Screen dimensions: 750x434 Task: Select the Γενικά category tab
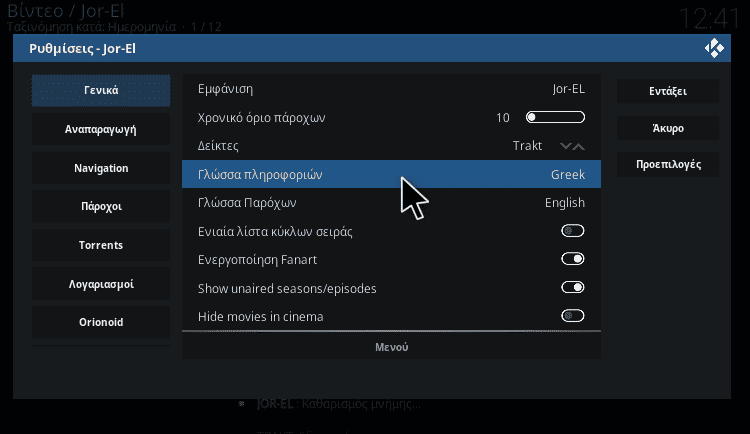coord(101,90)
